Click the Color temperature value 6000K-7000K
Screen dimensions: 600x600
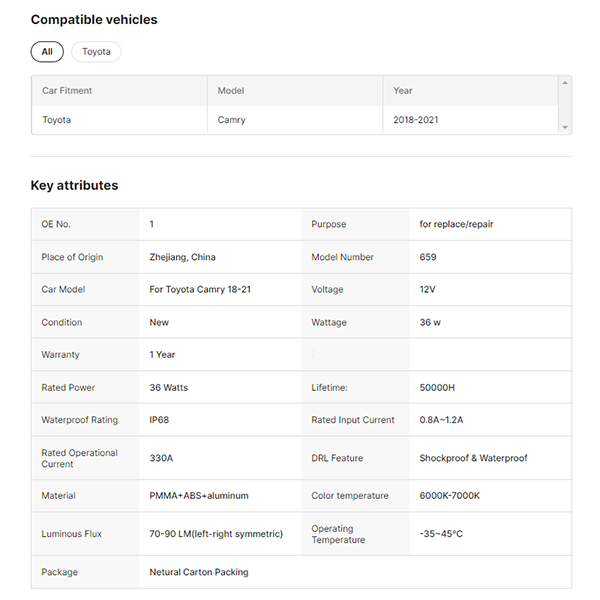pyautogui.click(x=450, y=496)
